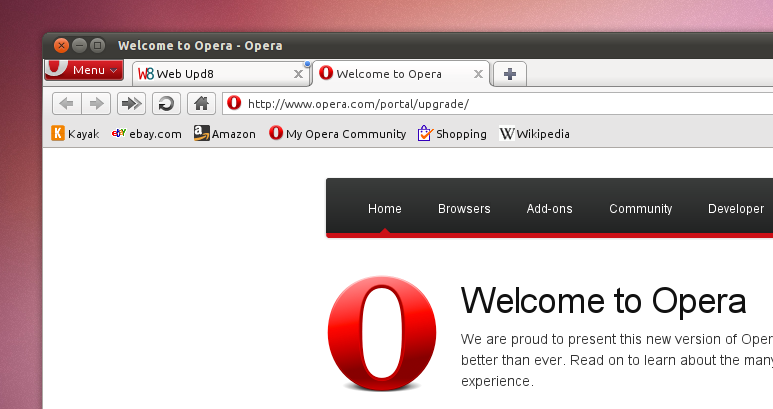The image size is (773, 409).
Task: Click the My Opera Community O icon
Action: pos(276,133)
